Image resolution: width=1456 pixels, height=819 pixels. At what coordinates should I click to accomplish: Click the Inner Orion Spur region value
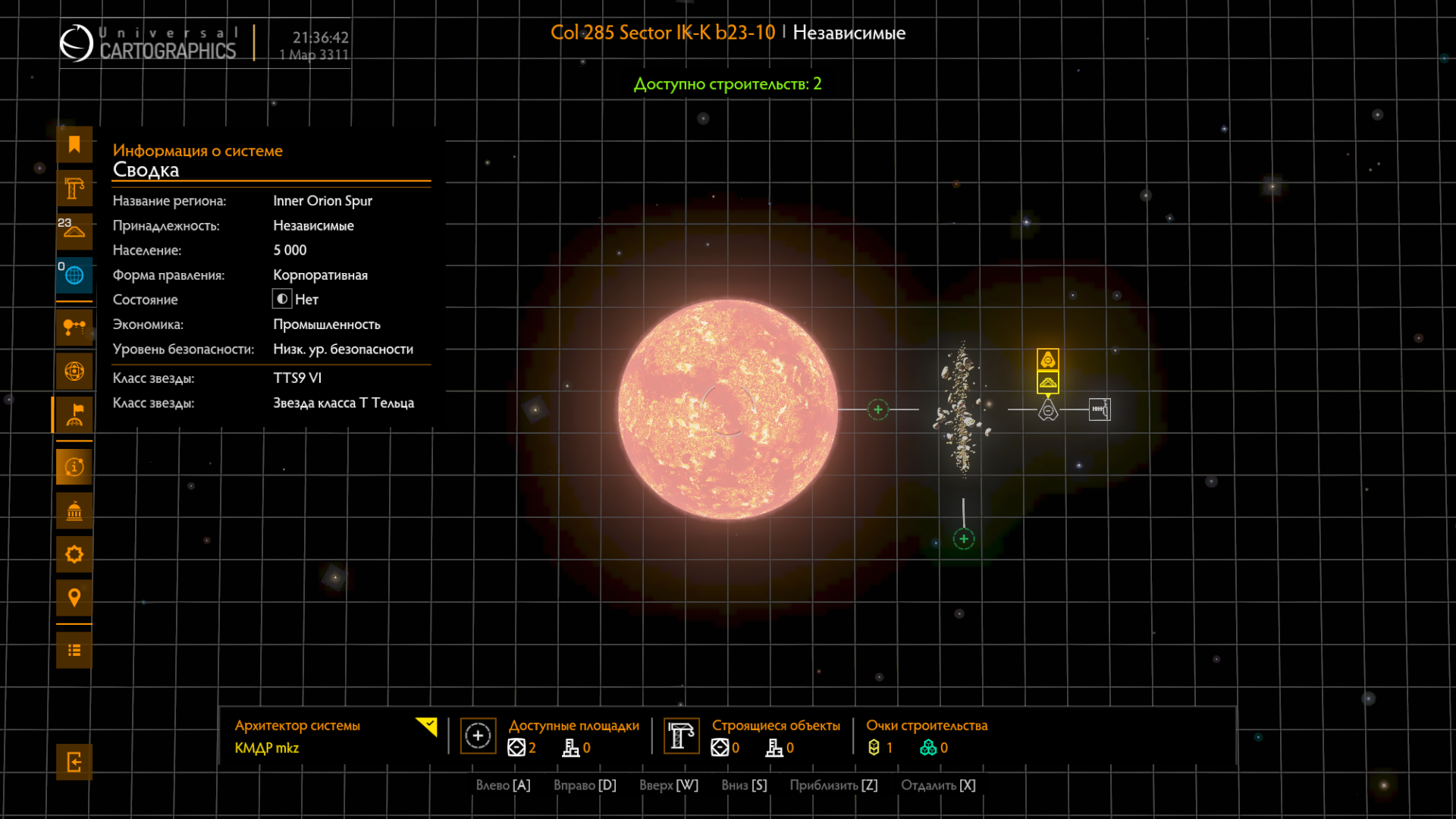pos(322,200)
